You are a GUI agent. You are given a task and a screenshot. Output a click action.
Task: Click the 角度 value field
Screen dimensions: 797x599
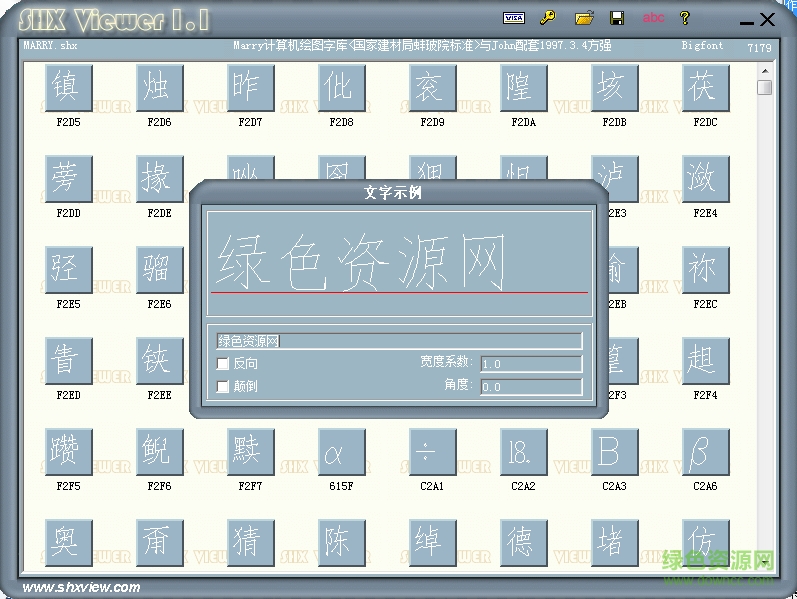[x=531, y=386]
